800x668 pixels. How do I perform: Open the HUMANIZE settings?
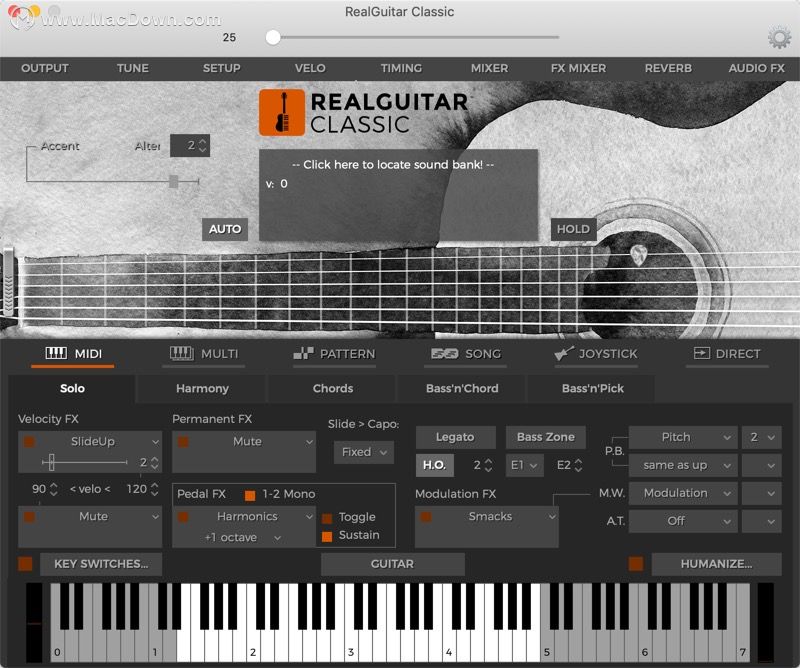click(x=716, y=564)
